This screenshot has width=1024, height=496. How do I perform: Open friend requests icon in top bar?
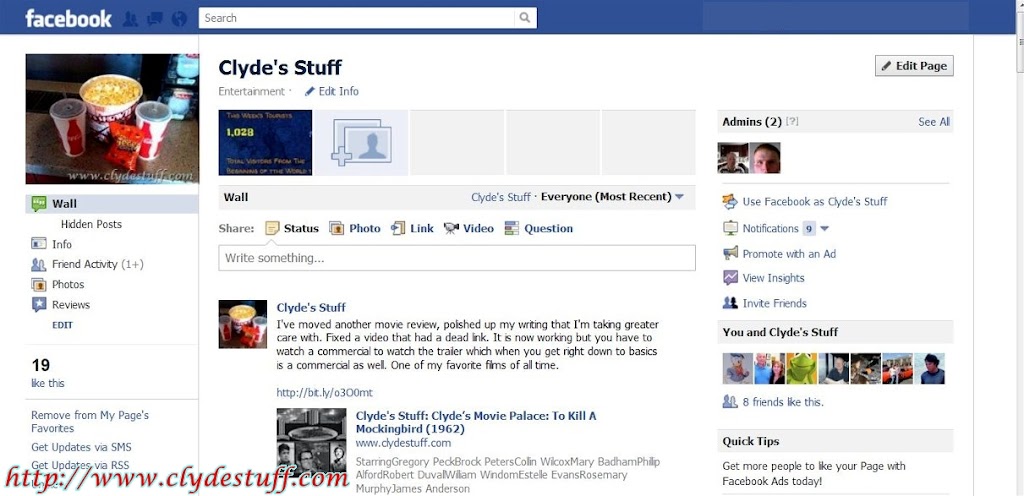coord(130,18)
